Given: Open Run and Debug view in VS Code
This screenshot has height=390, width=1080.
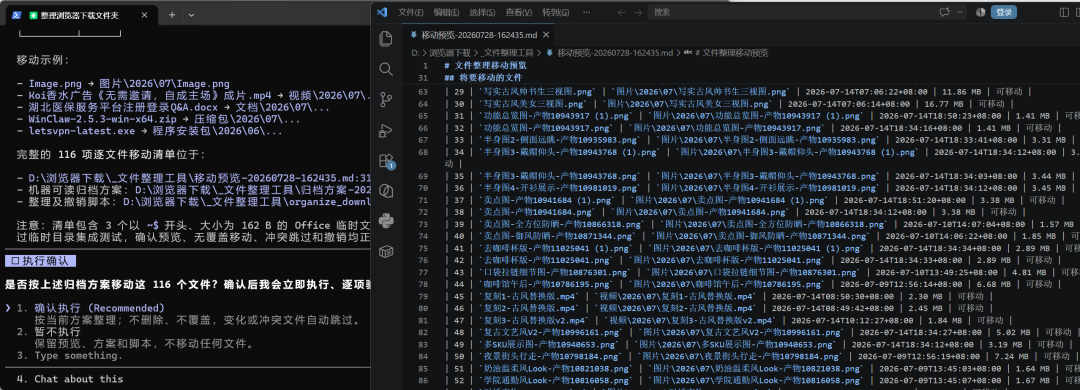Looking at the screenshot, I should point(386,130).
